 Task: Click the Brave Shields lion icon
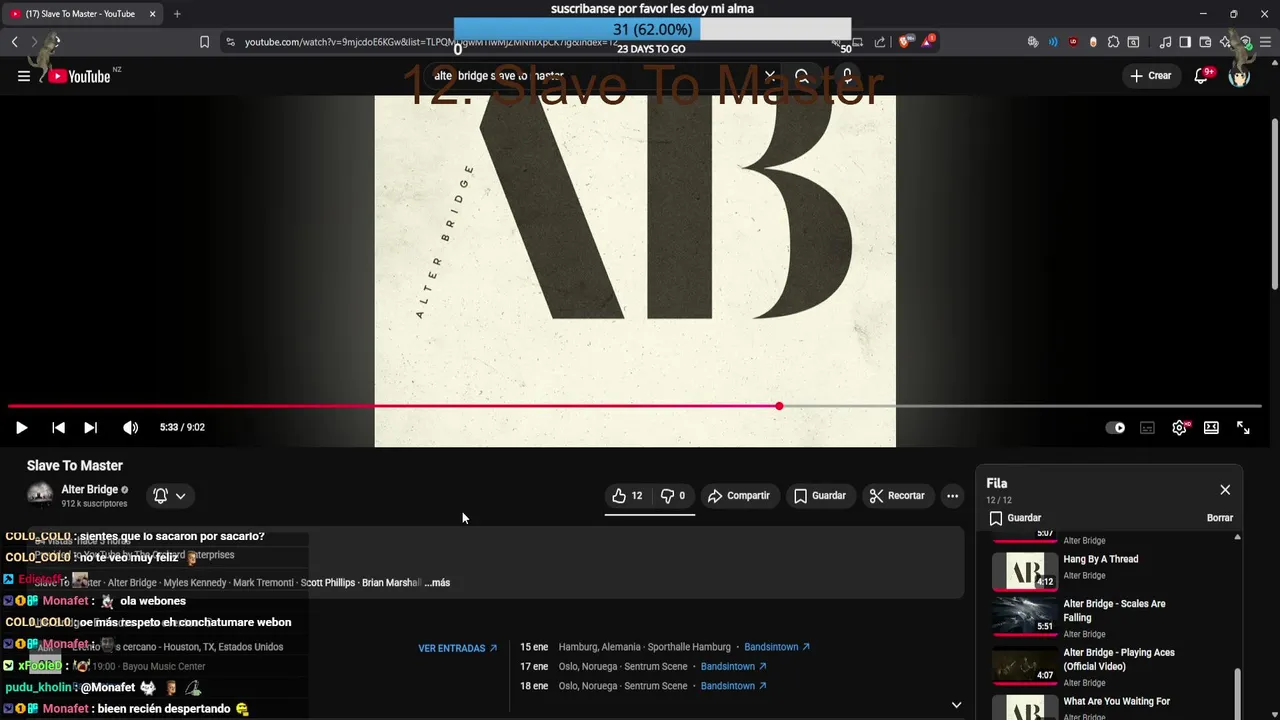click(x=905, y=42)
